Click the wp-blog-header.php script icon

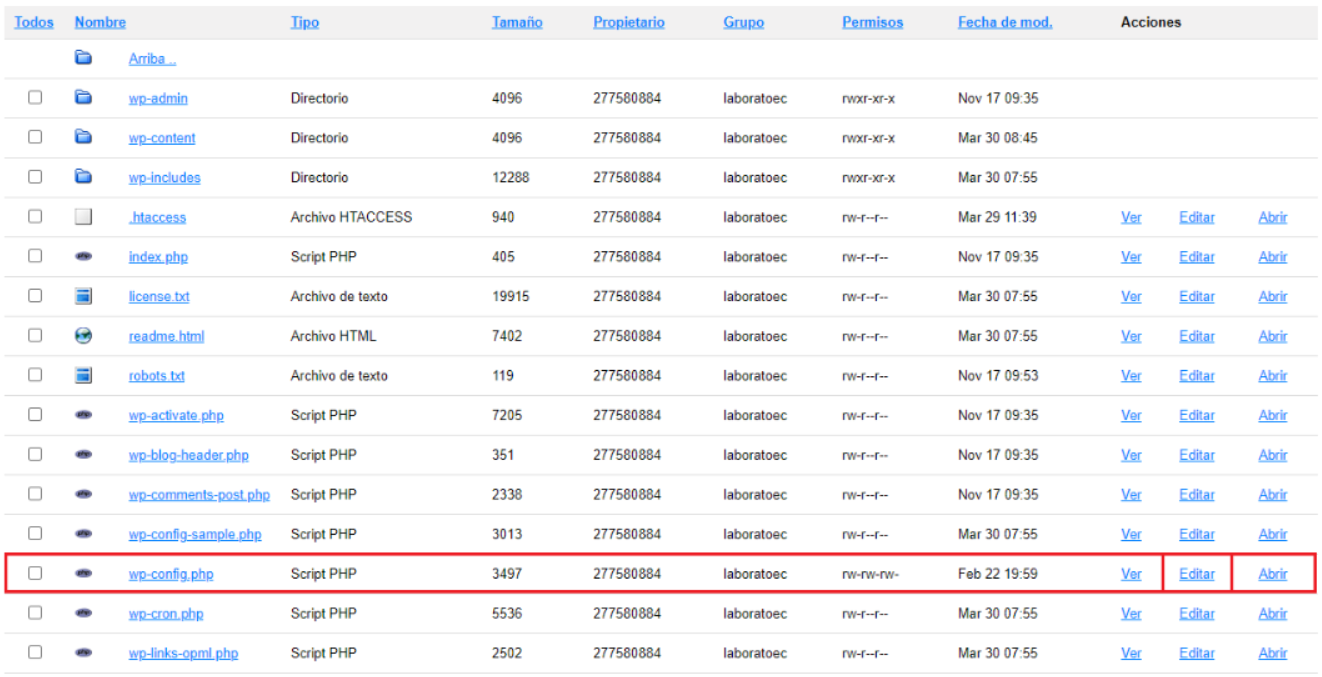click(x=84, y=455)
